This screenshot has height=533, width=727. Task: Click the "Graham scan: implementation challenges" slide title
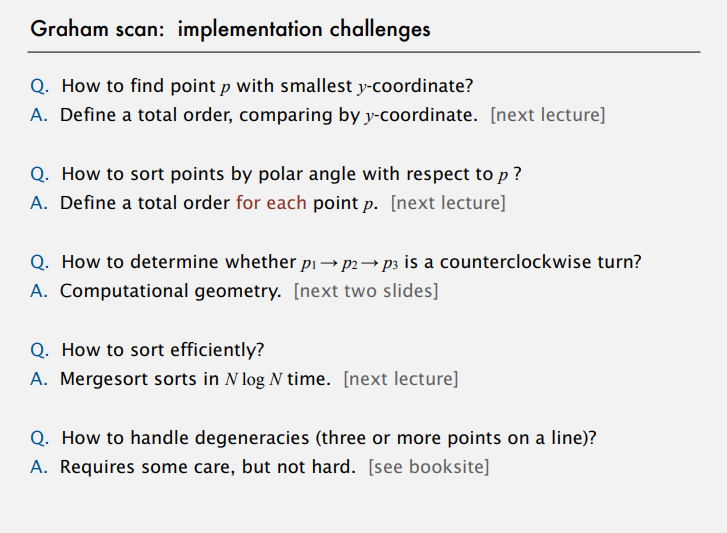point(230,28)
